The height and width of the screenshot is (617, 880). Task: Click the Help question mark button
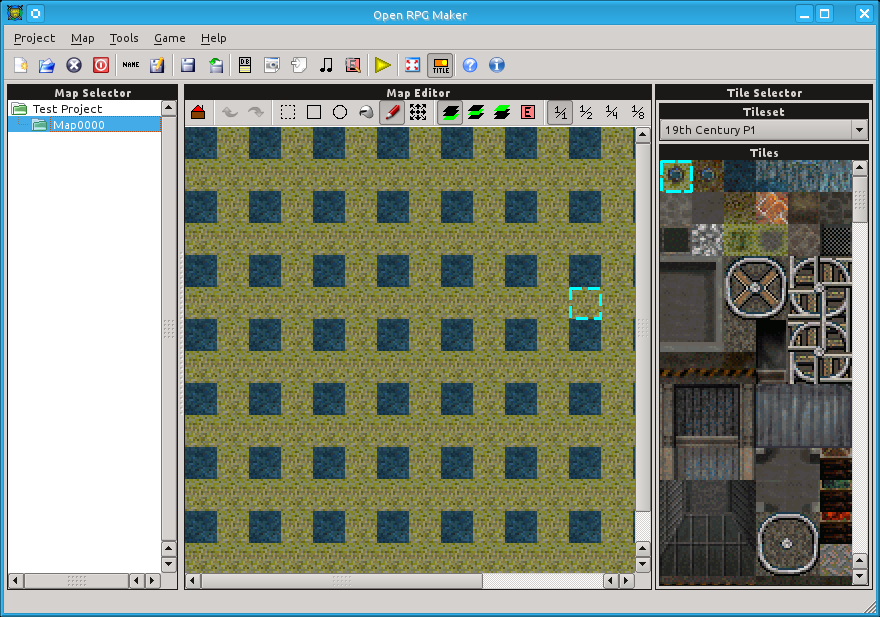tap(470, 65)
